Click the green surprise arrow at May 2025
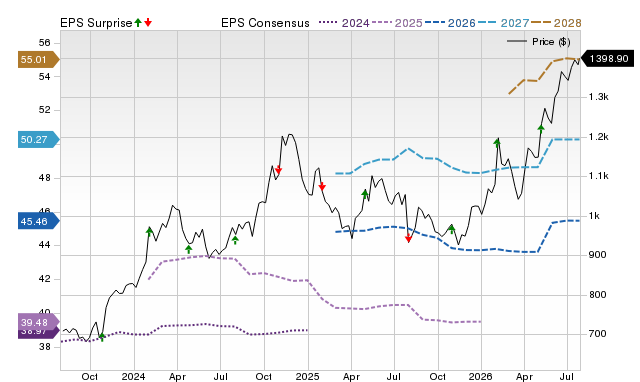The height and width of the screenshot is (382, 640). [x=365, y=194]
